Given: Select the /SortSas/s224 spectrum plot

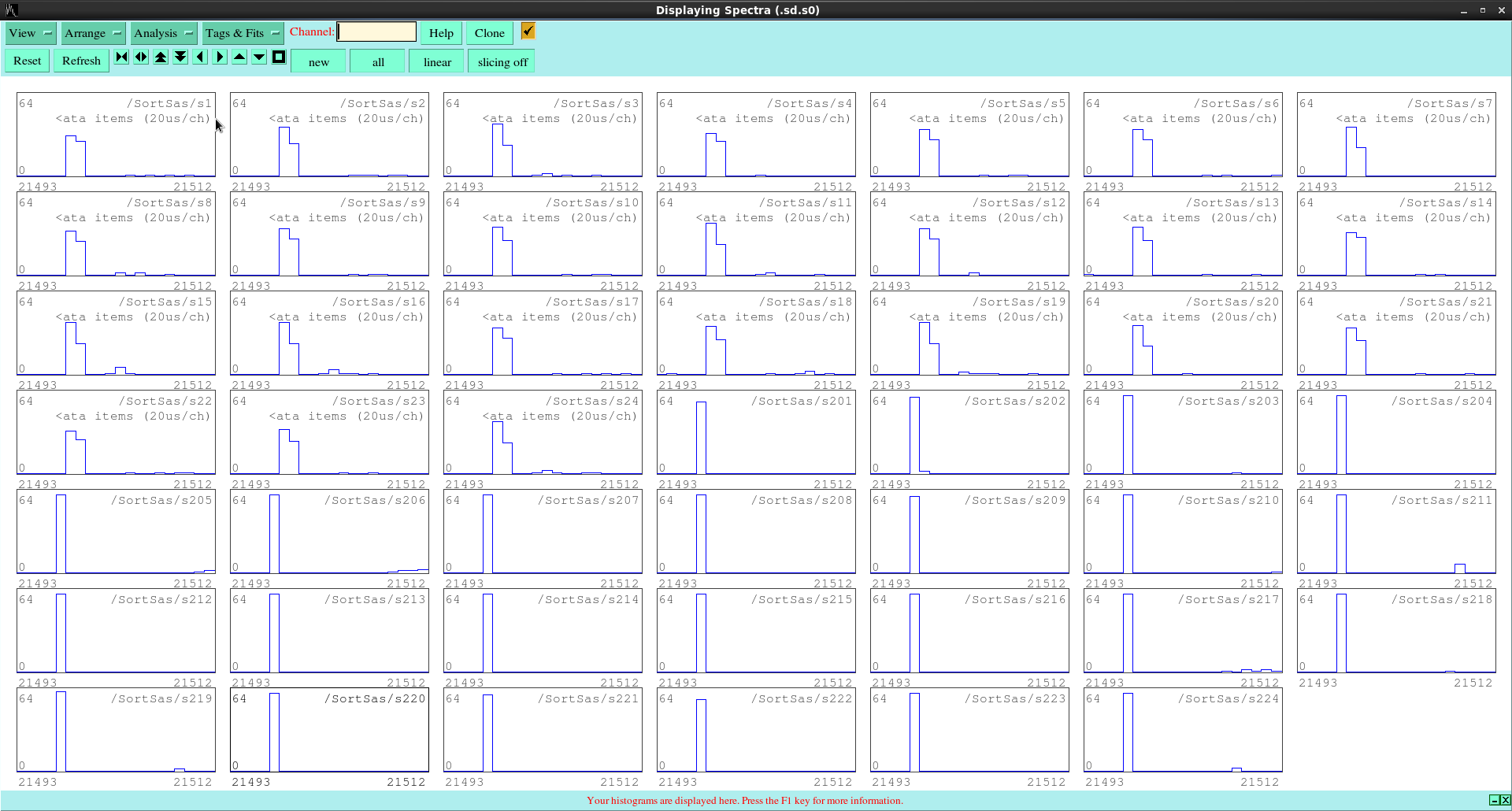Looking at the screenshot, I should tap(1183, 730).
